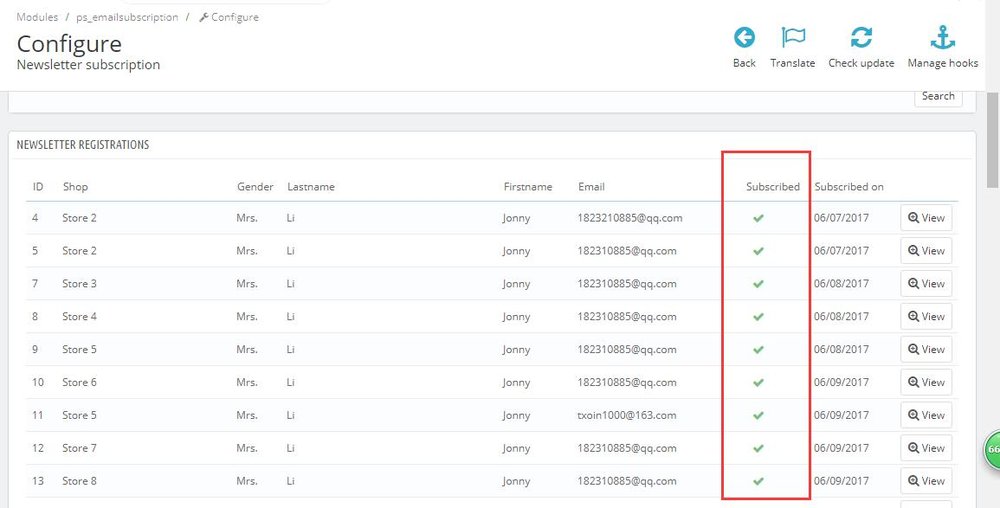
Task: Click the Firstname column header
Action: (x=527, y=187)
